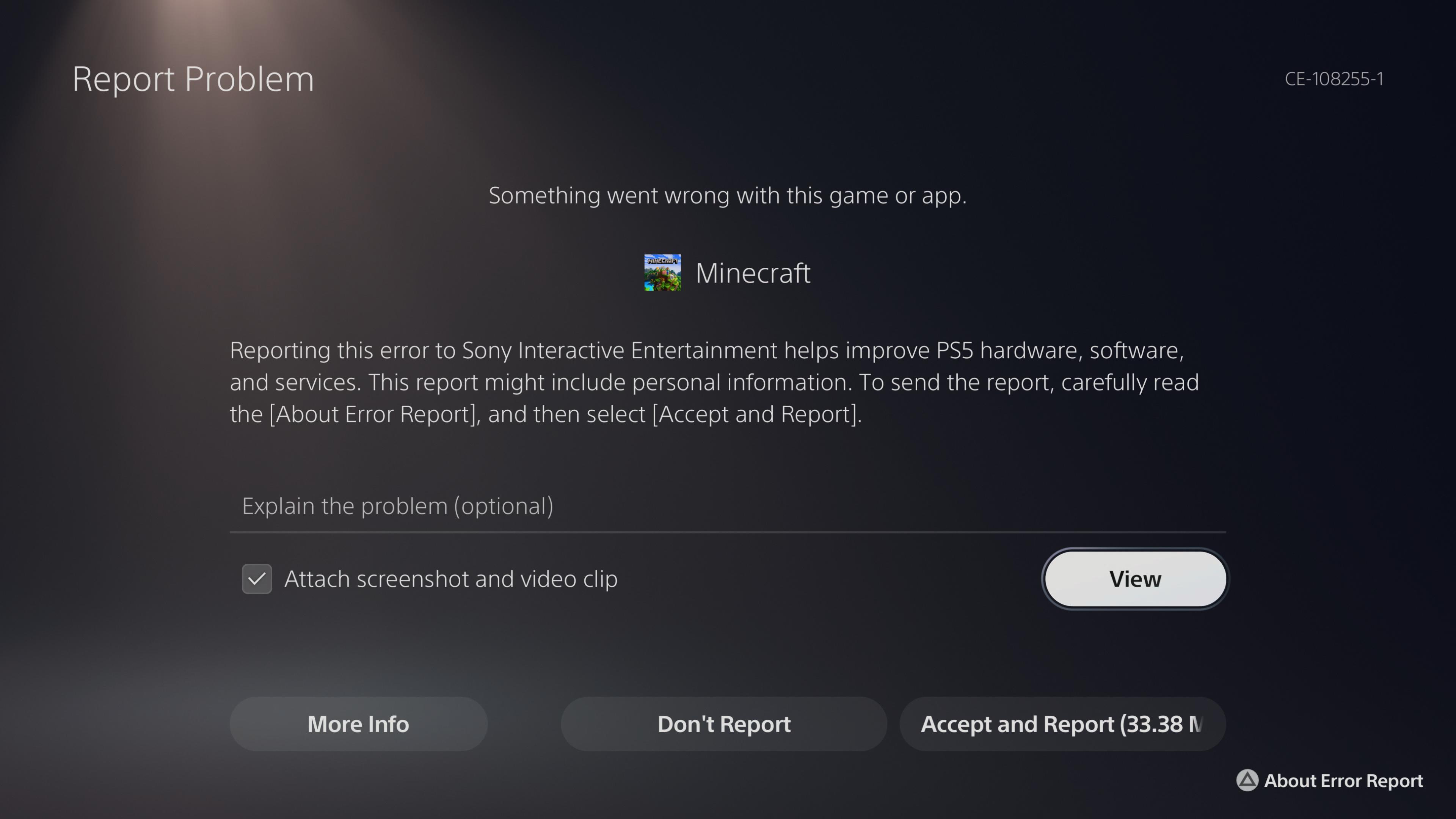Image resolution: width=1456 pixels, height=819 pixels.
Task: Click the Minecraft game cover icon
Action: click(x=662, y=273)
